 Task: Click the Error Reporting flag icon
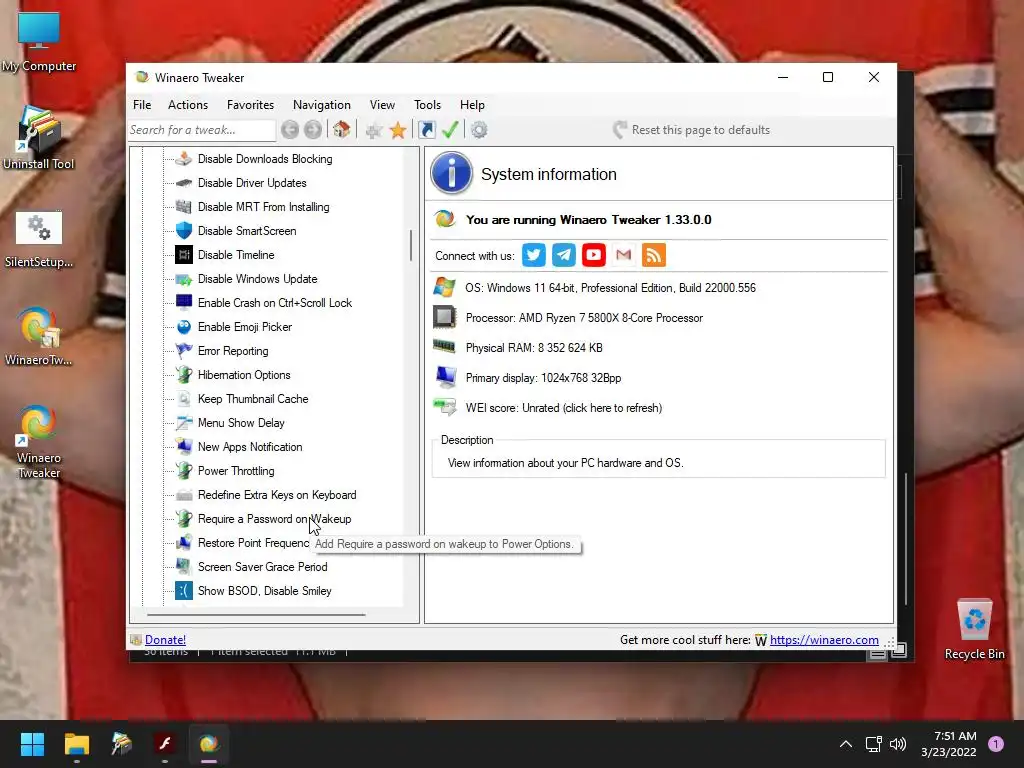coord(184,351)
